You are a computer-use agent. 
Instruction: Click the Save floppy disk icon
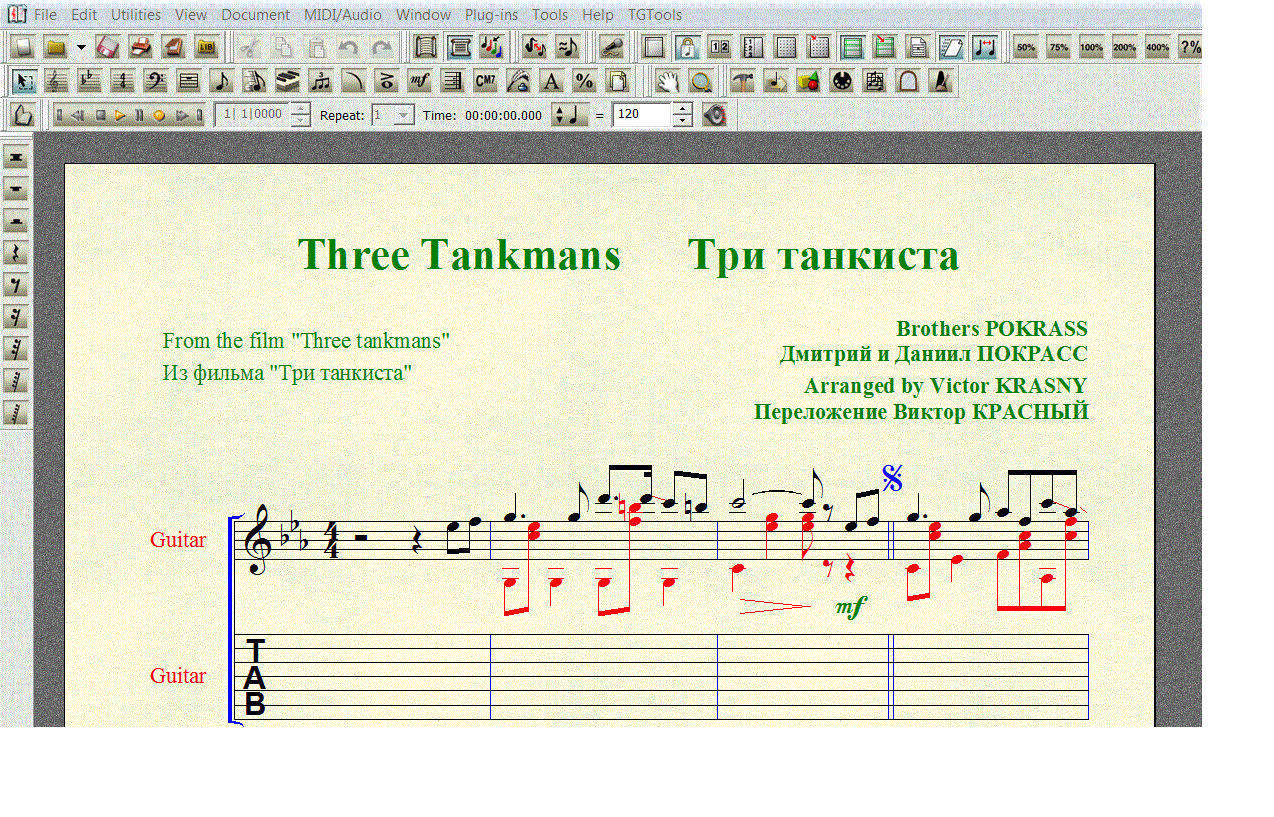click(108, 46)
